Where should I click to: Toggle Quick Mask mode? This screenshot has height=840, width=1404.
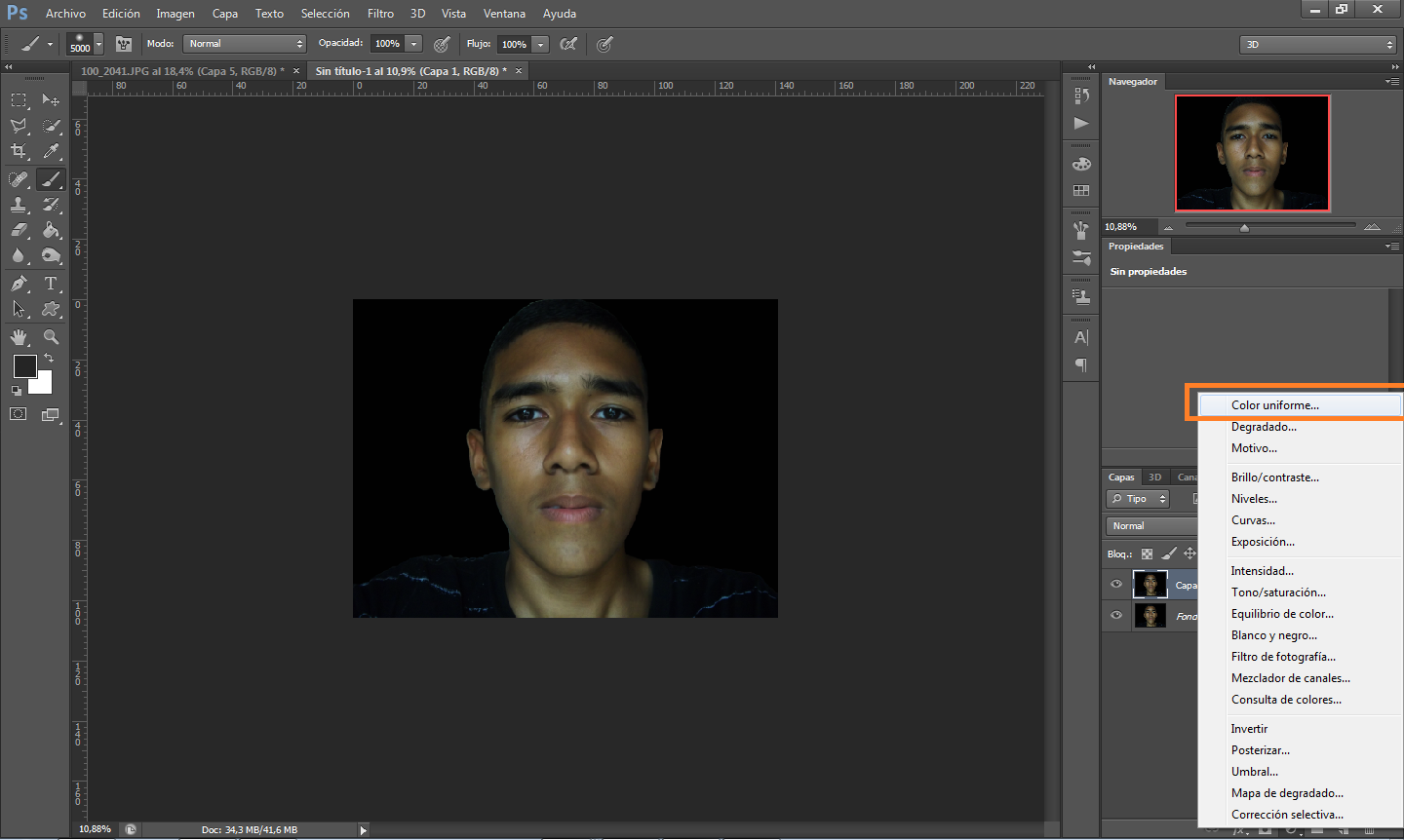(x=19, y=414)
